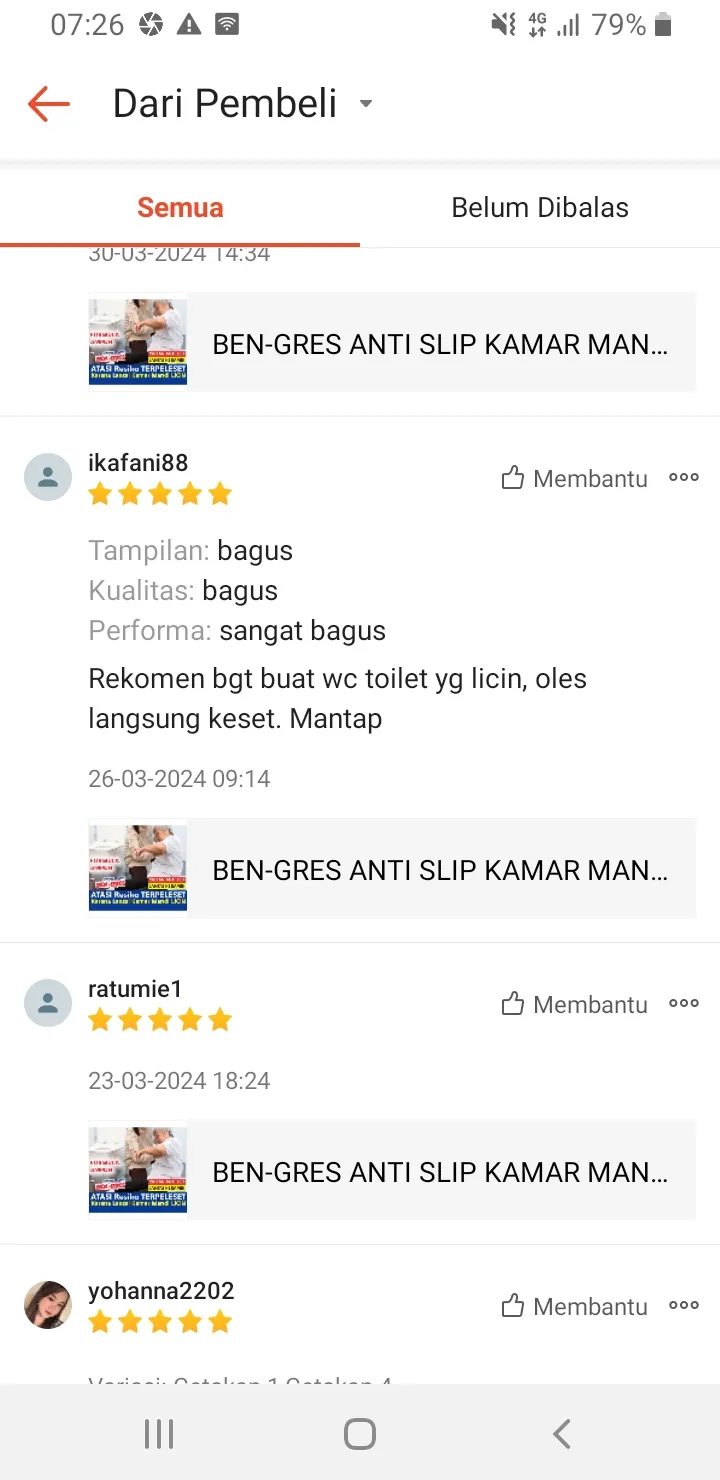The image size is (720, 1480).
Task: Mark ikafani88's review as Membantu
Action: [x=575, y=479]
